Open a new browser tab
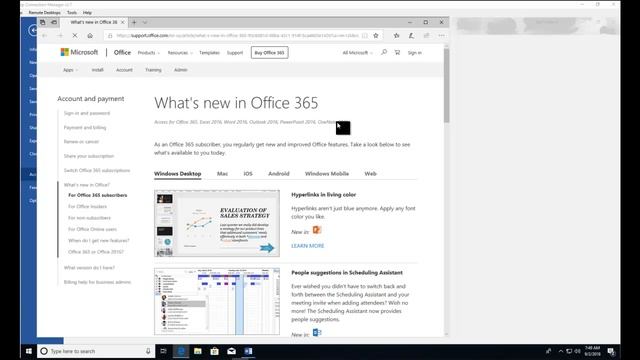The image size is (640, 360). coord(134,22)
